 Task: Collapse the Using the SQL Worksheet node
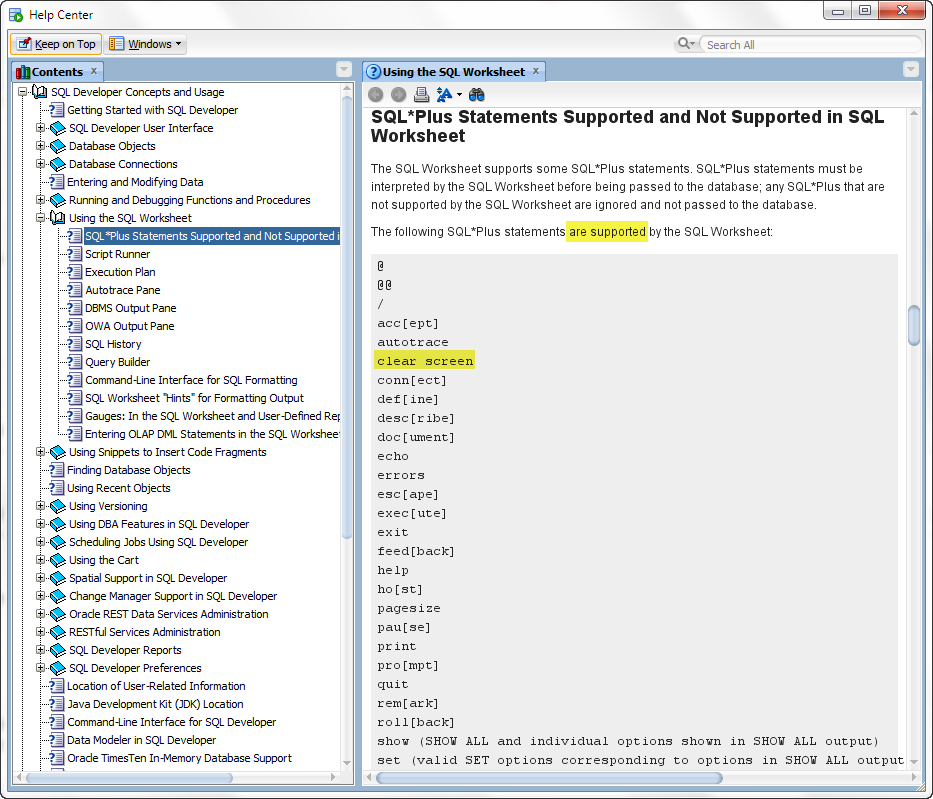click(41, 217)
